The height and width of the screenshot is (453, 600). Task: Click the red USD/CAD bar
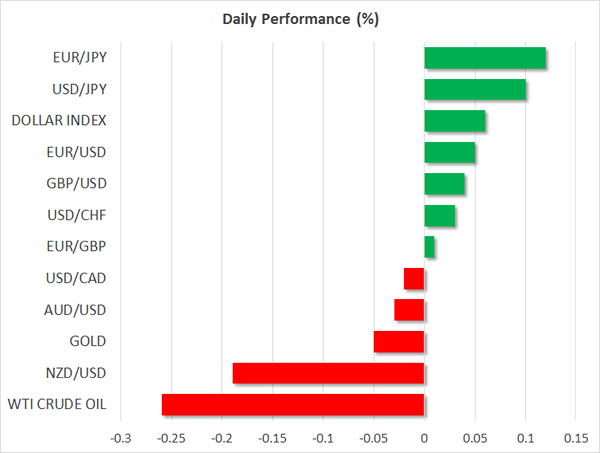tap(415, 279)
